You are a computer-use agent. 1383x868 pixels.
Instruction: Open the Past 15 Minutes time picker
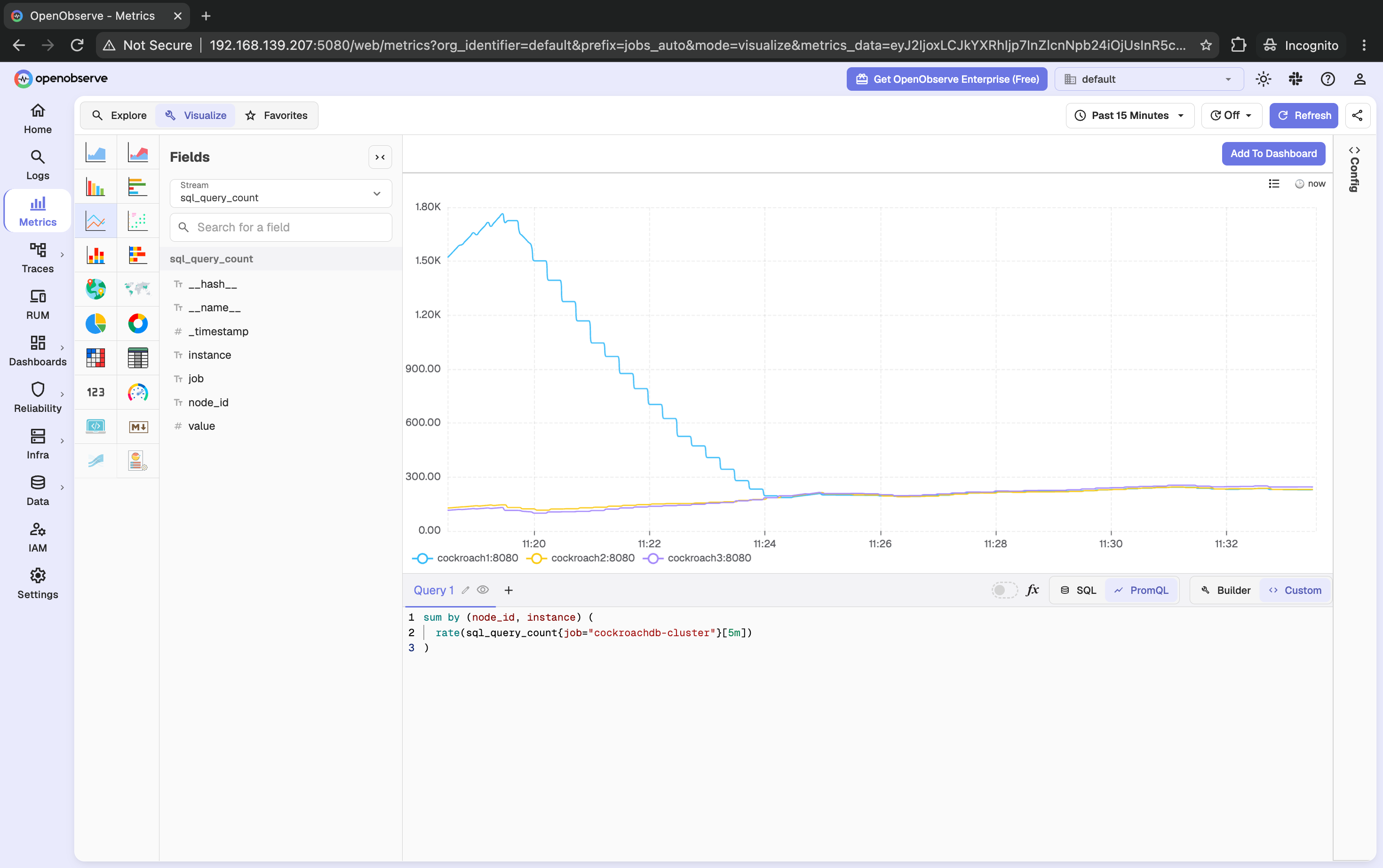point(1130,115)
